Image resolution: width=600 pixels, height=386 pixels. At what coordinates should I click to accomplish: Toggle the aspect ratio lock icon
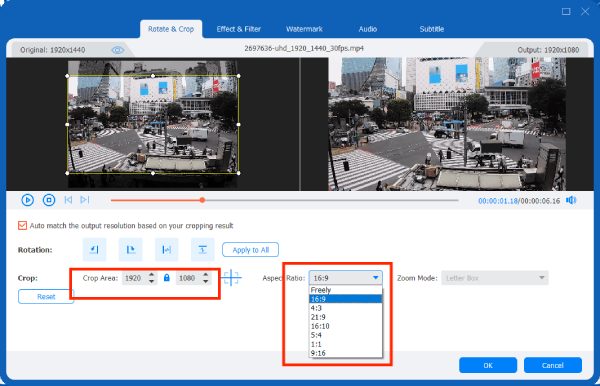[166, 278]
